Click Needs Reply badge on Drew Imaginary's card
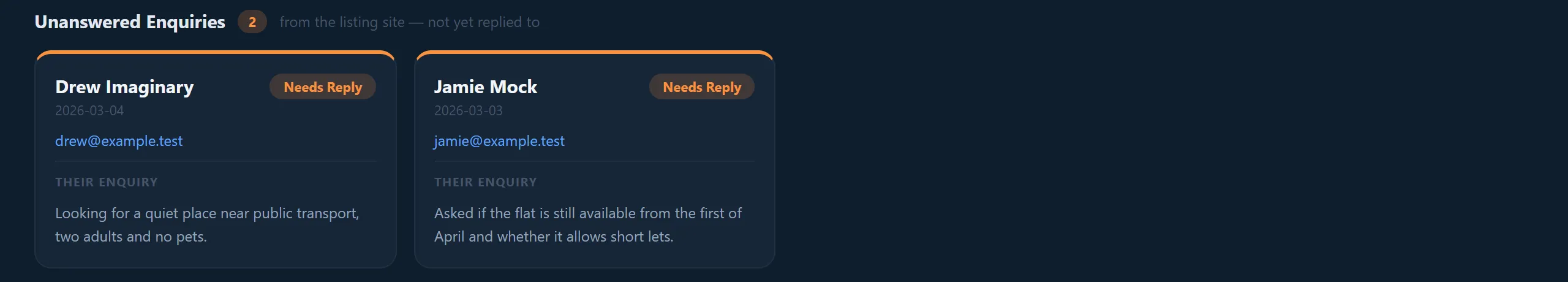This screenshot has width=1568, height=282. point(323,87)
